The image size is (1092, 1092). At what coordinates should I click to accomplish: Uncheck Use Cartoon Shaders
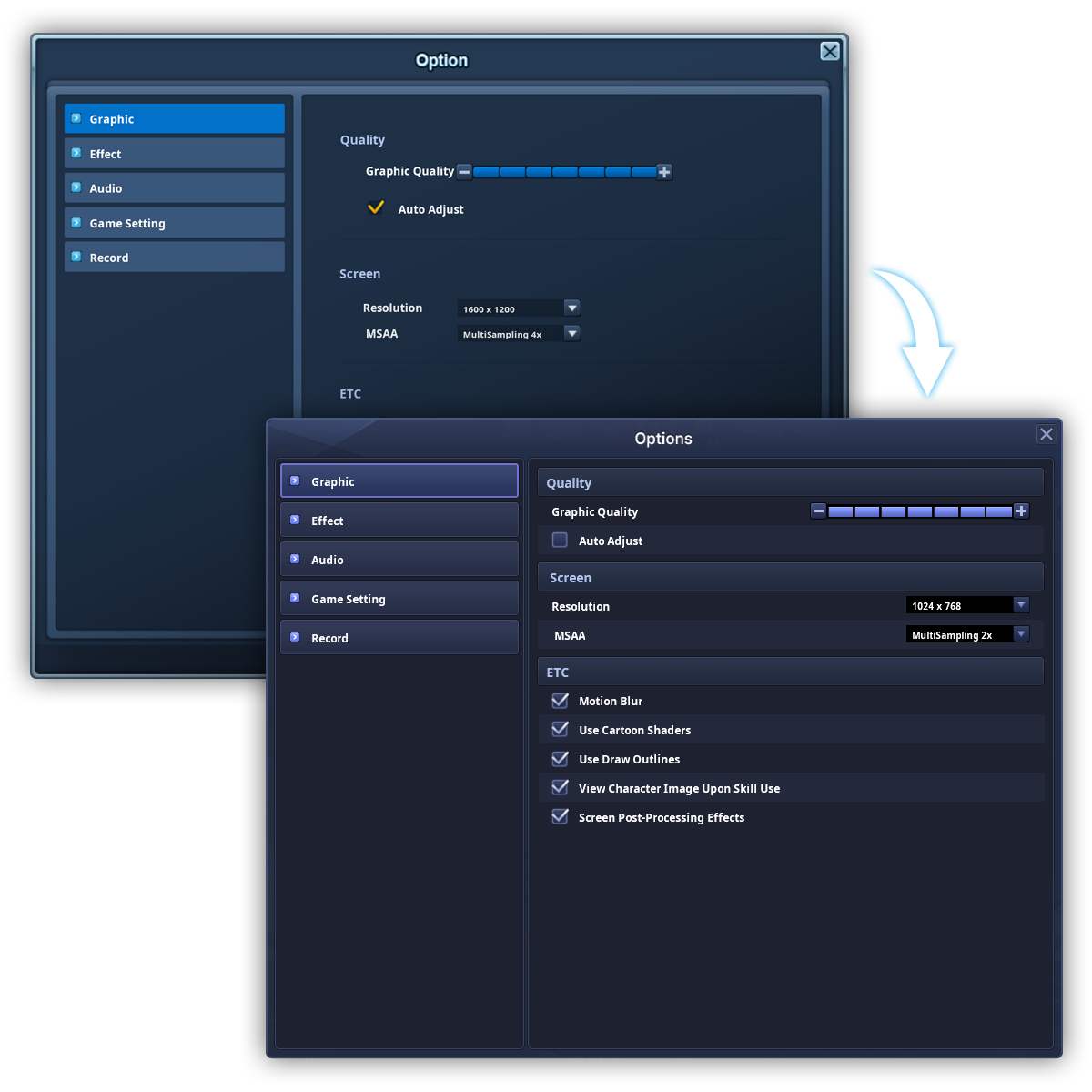click(561, 730)
